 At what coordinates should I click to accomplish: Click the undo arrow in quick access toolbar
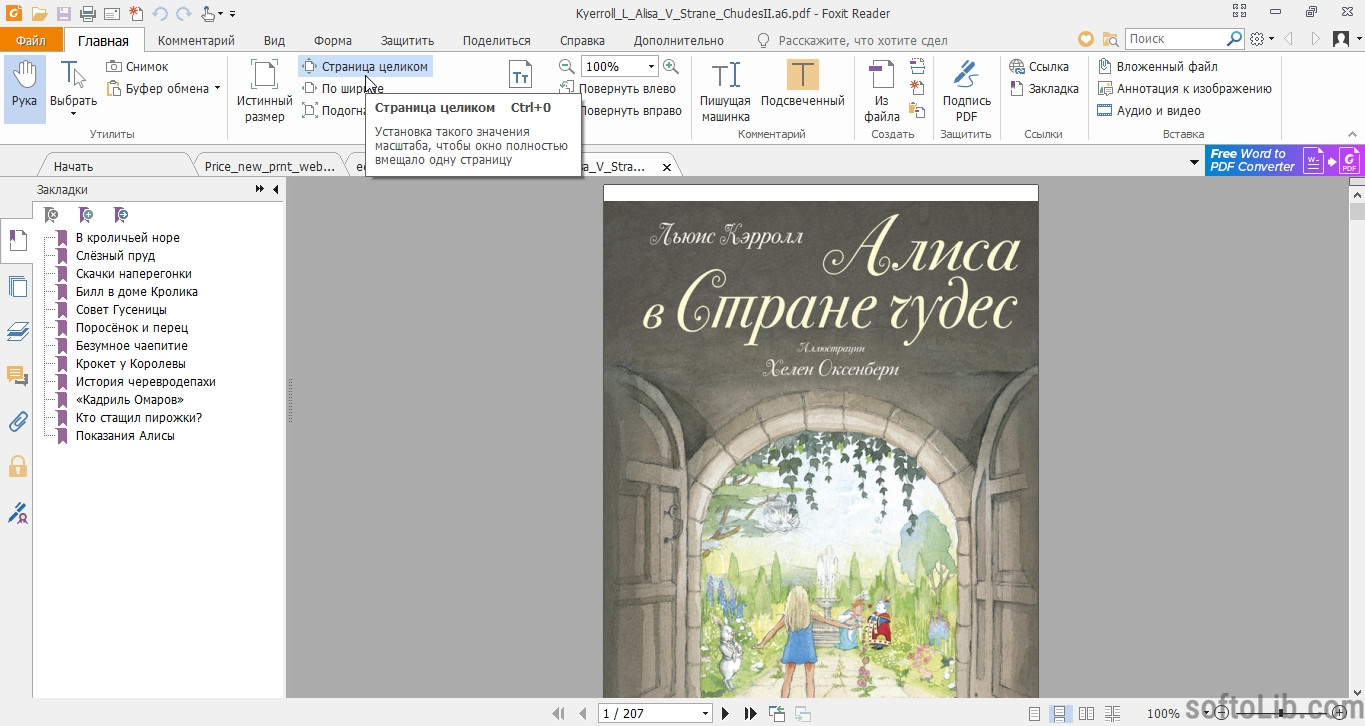point(160,13)
